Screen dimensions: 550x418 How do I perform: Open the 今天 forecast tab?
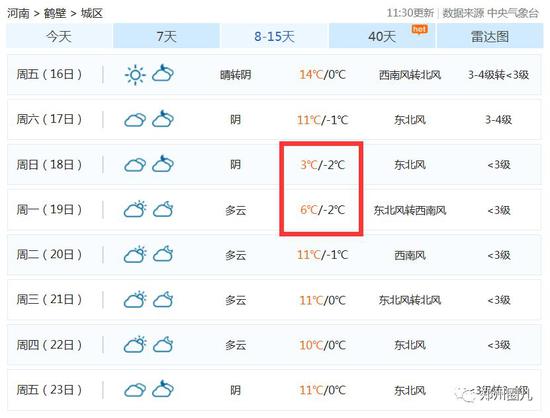[60, 36]
